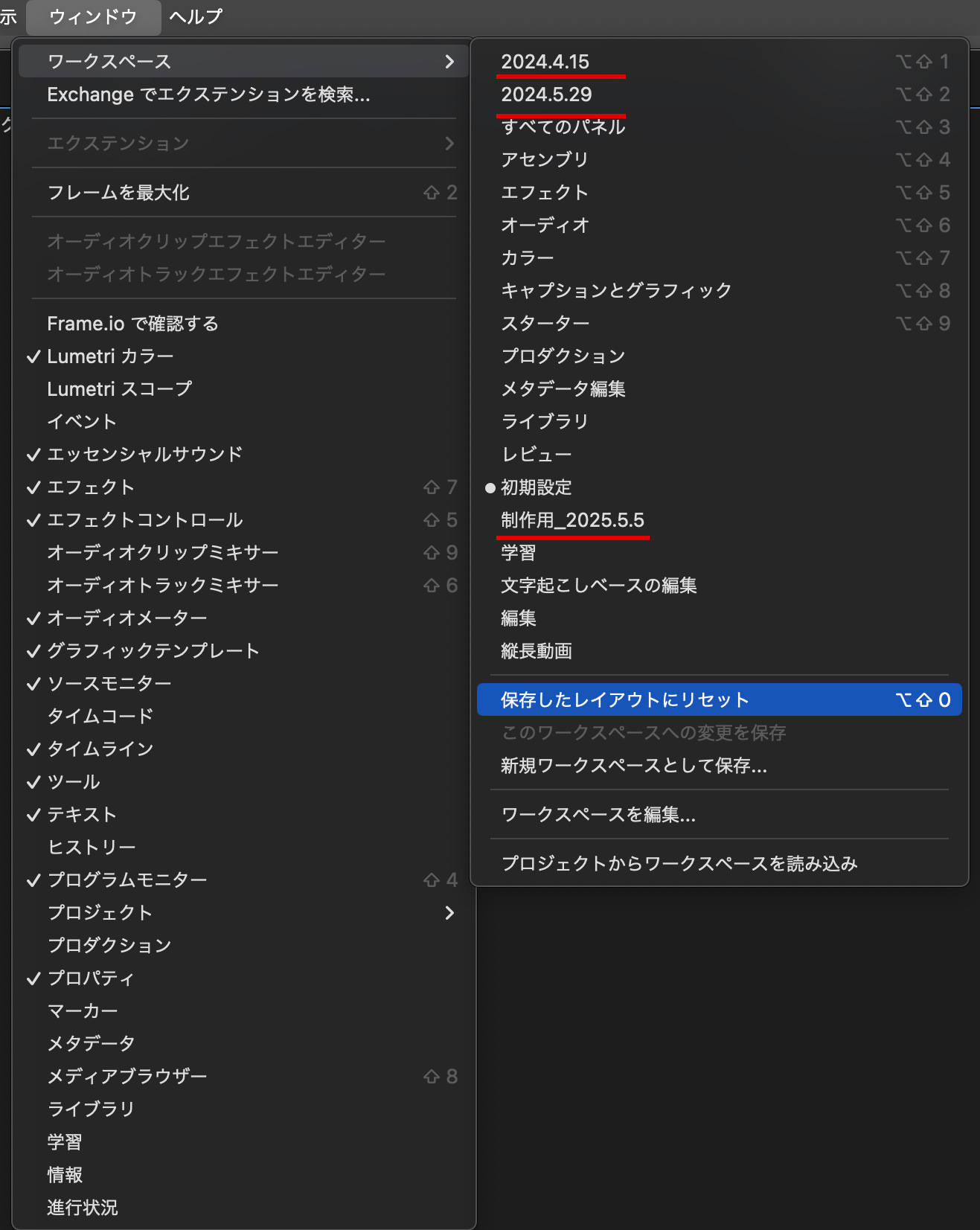Open Frame.io で確認する
The width and height of the screenshot is (980, 1230).
(x=132, y=324)
